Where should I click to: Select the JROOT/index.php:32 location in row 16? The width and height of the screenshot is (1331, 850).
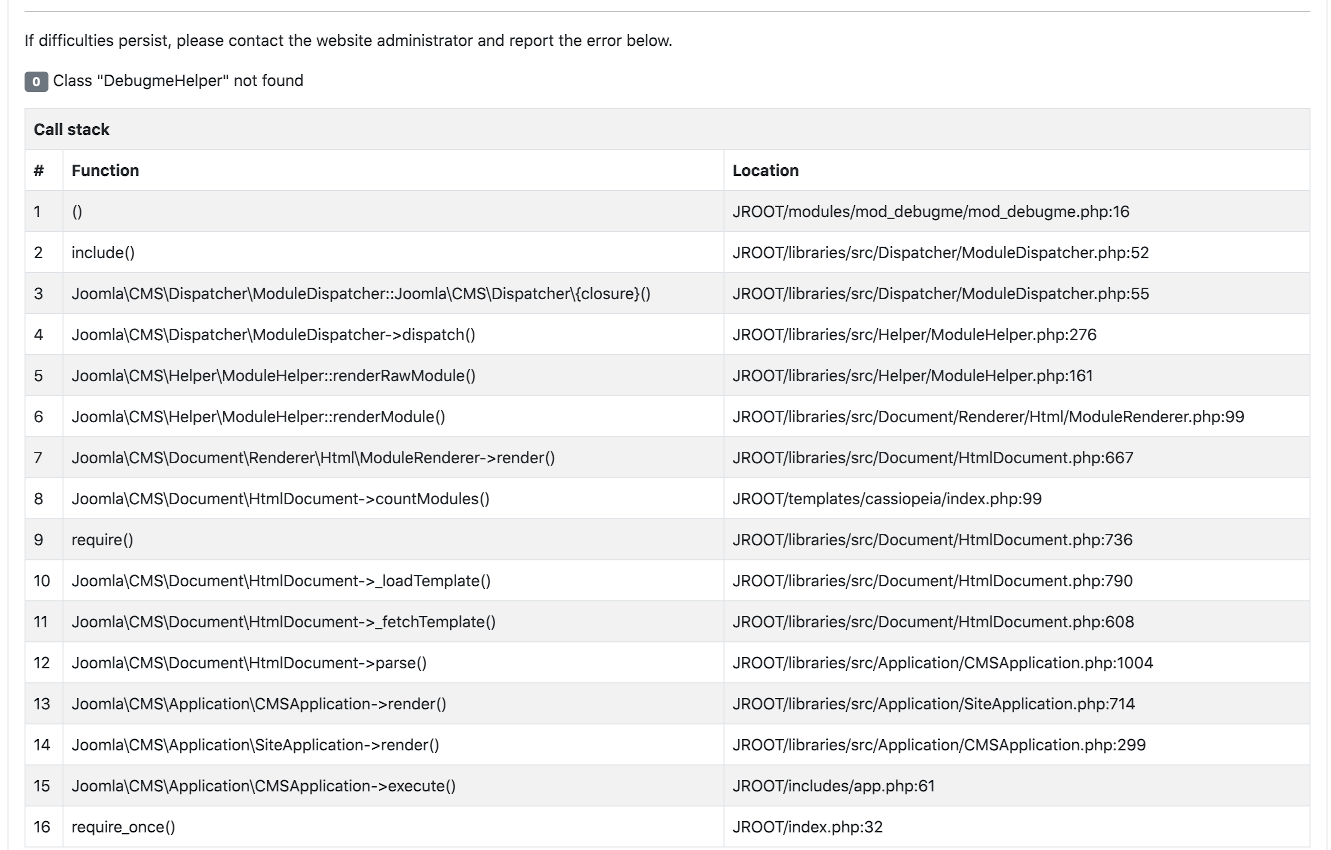coord(806,827)
